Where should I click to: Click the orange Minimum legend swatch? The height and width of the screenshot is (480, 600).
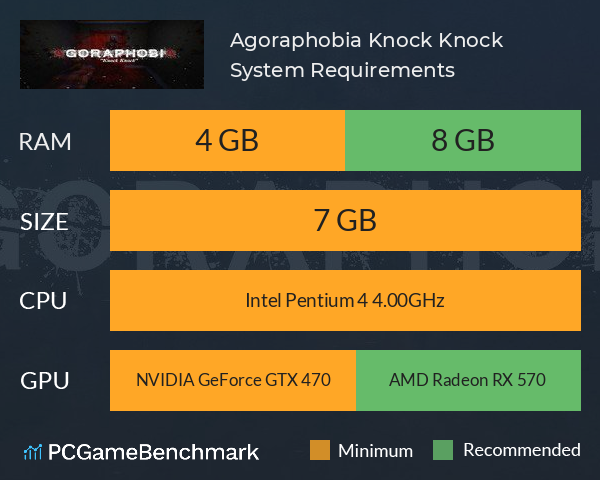click(320, 450)
